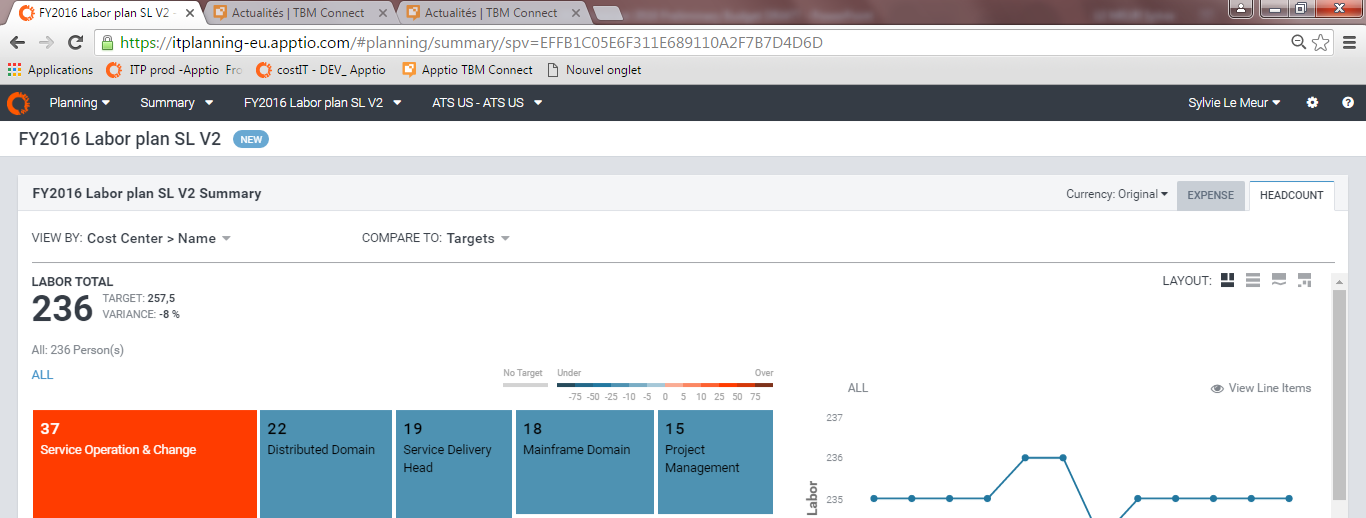Change Compare To Targets dropdown
This screenshot has width=1366, height=518.
478,238
